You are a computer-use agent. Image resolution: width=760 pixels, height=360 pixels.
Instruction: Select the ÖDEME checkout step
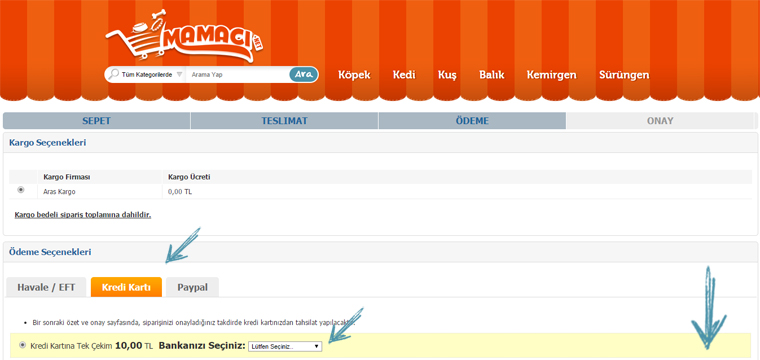pyautogui.click(x=472, y=121)
